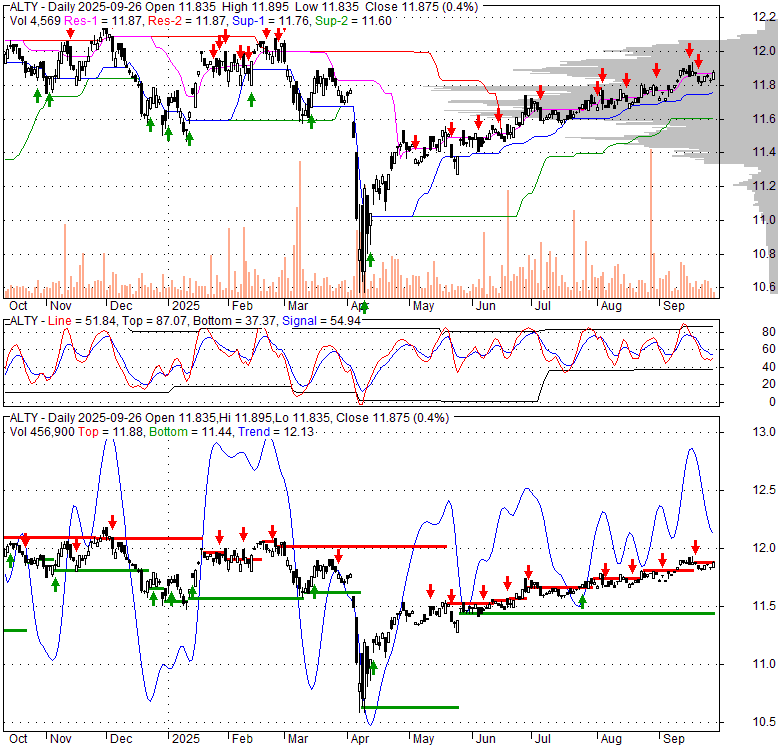
Task: Click the 12.5 axis label of bottom chart
Action: (764, 490)
